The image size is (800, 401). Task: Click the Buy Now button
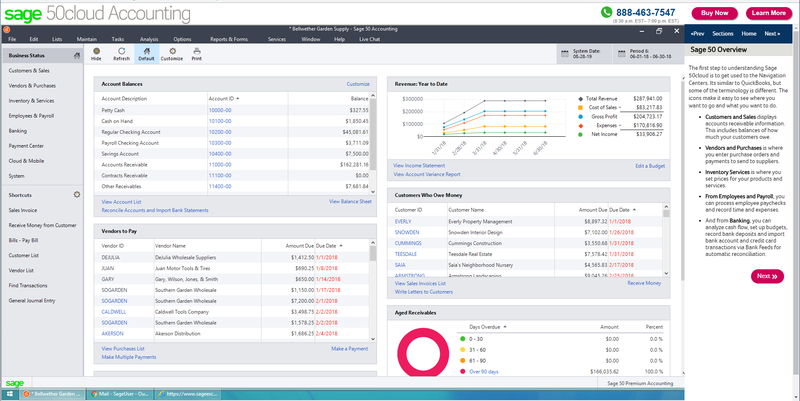coord(714,13)
